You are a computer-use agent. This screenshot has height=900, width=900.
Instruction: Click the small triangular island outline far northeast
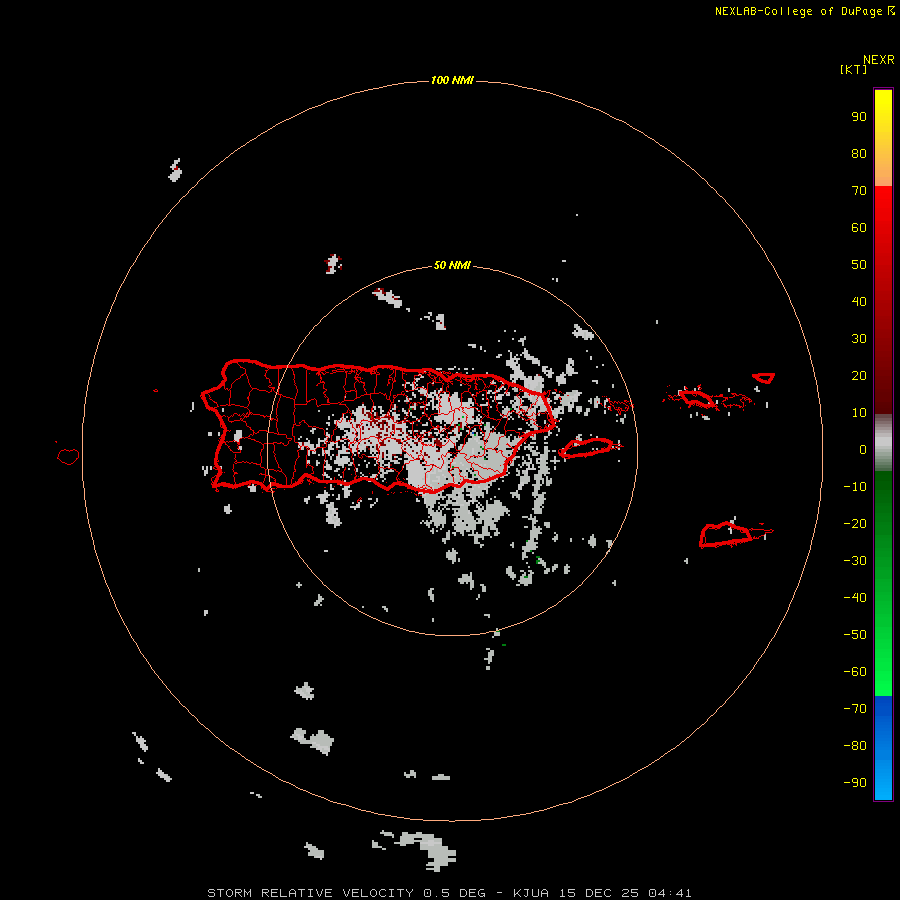click(x=763, y=378)
